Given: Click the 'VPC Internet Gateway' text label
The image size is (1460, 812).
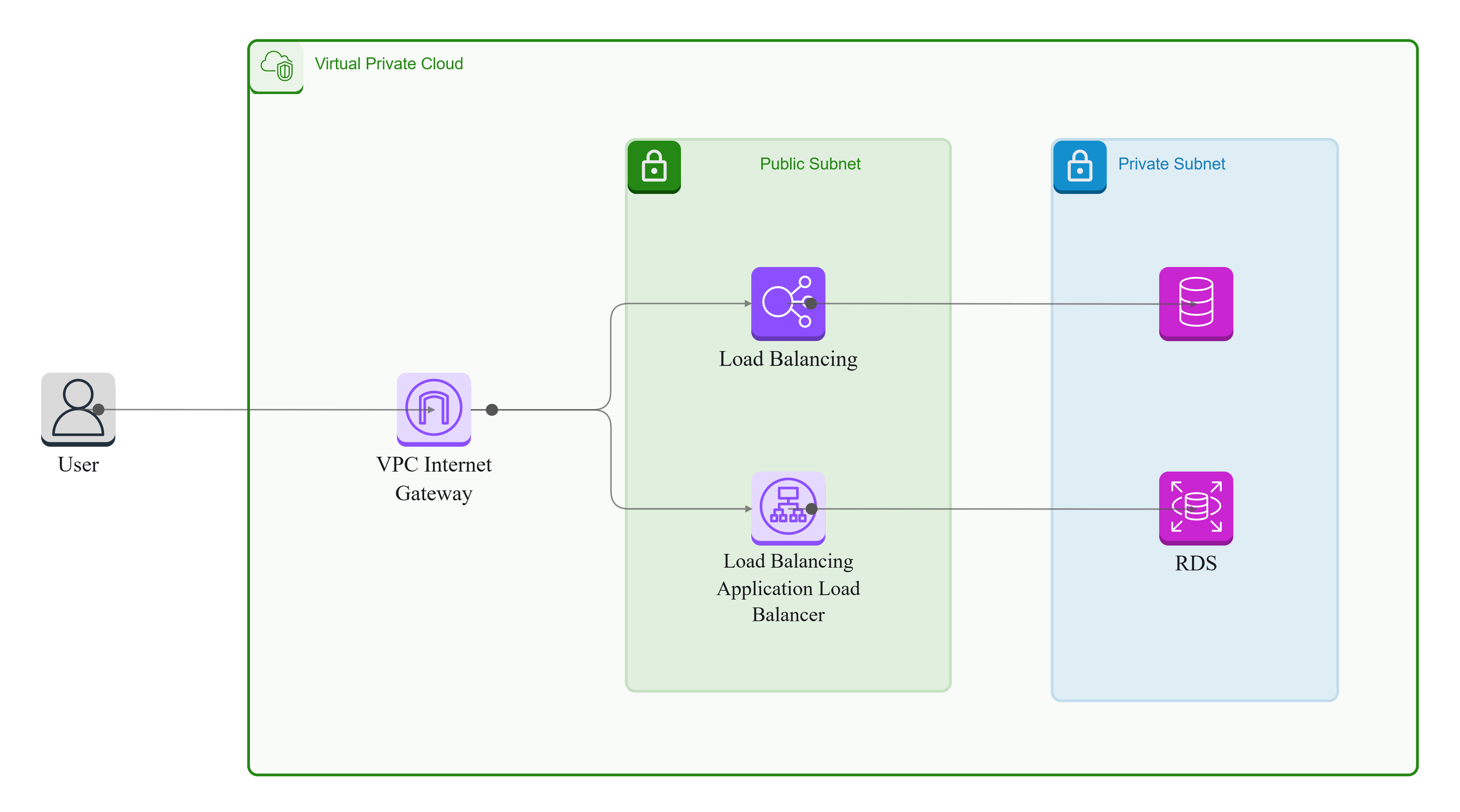Looking at the screenshot, I should click(x=434, y=479).
